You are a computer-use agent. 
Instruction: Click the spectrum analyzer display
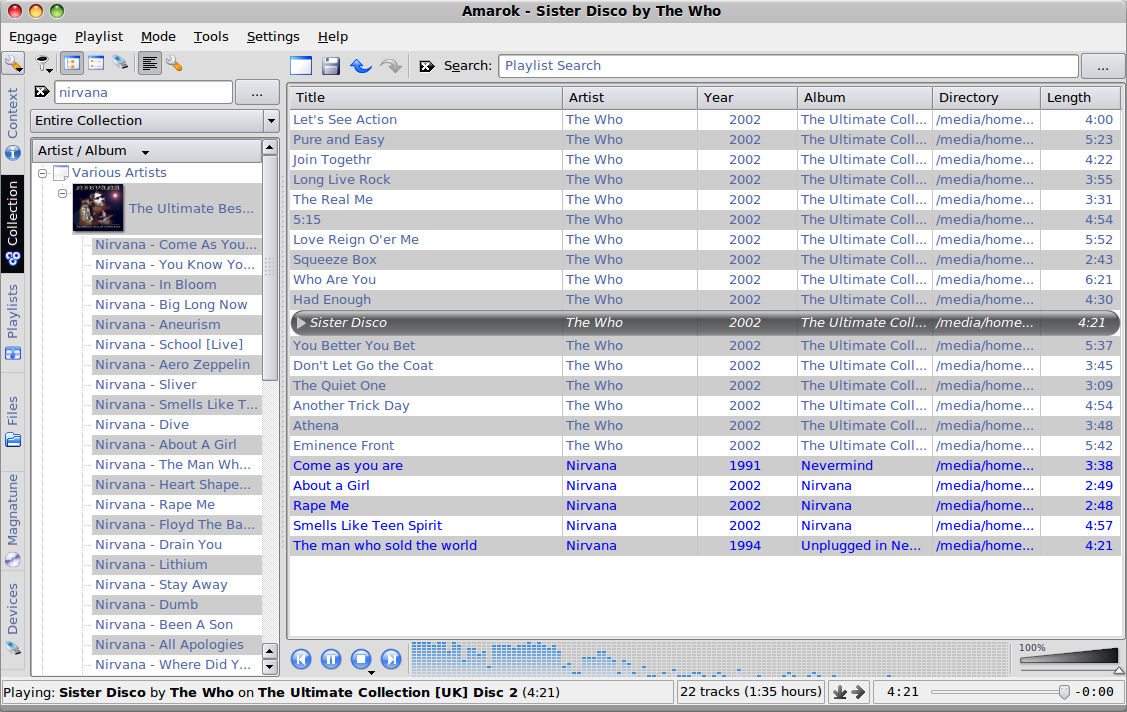coord(709,659)
